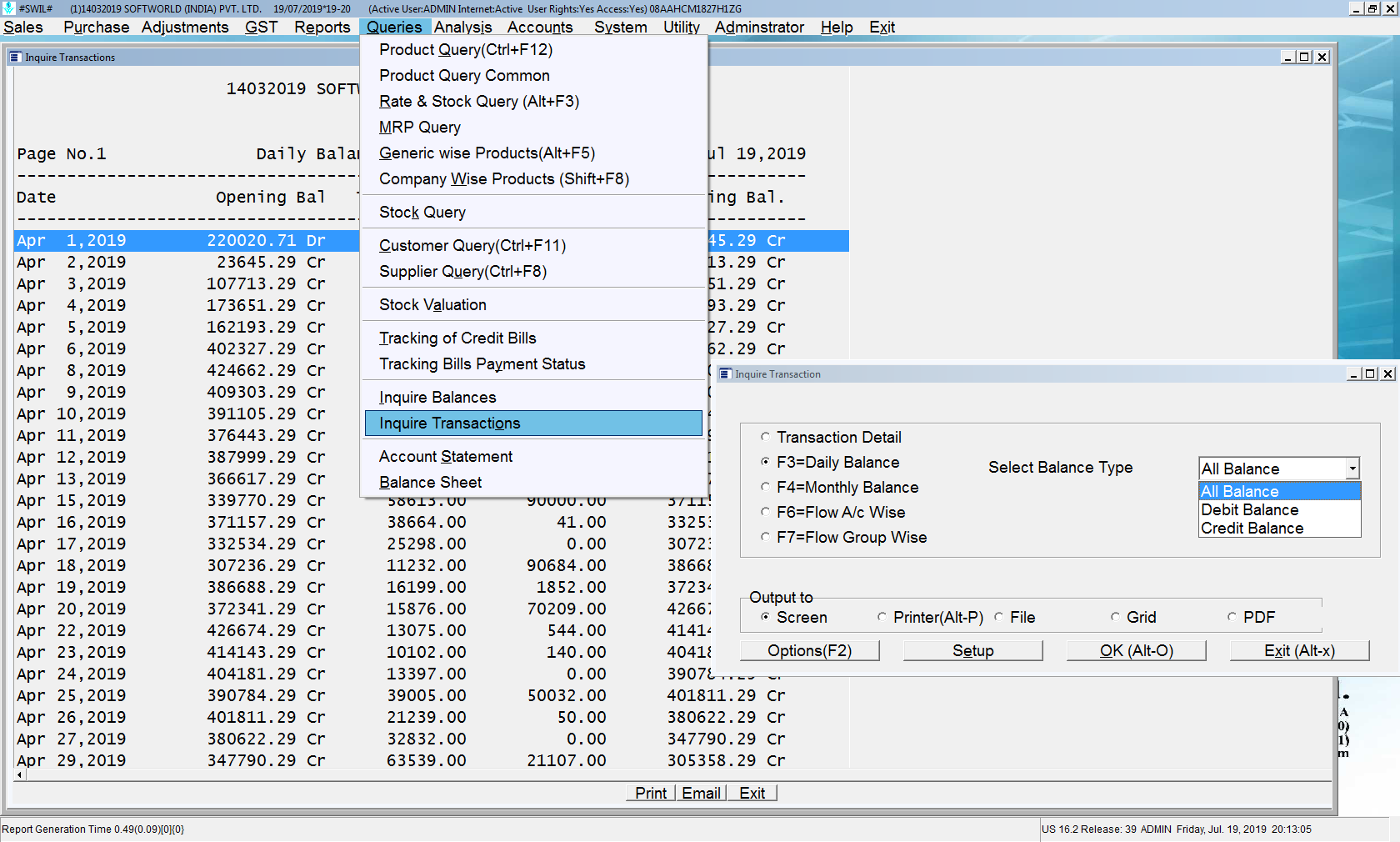The height and width of the screenshot is (842, 1400).
Task: Pick Credit Balance from the dropdown list
Action: pos(1279,528)
